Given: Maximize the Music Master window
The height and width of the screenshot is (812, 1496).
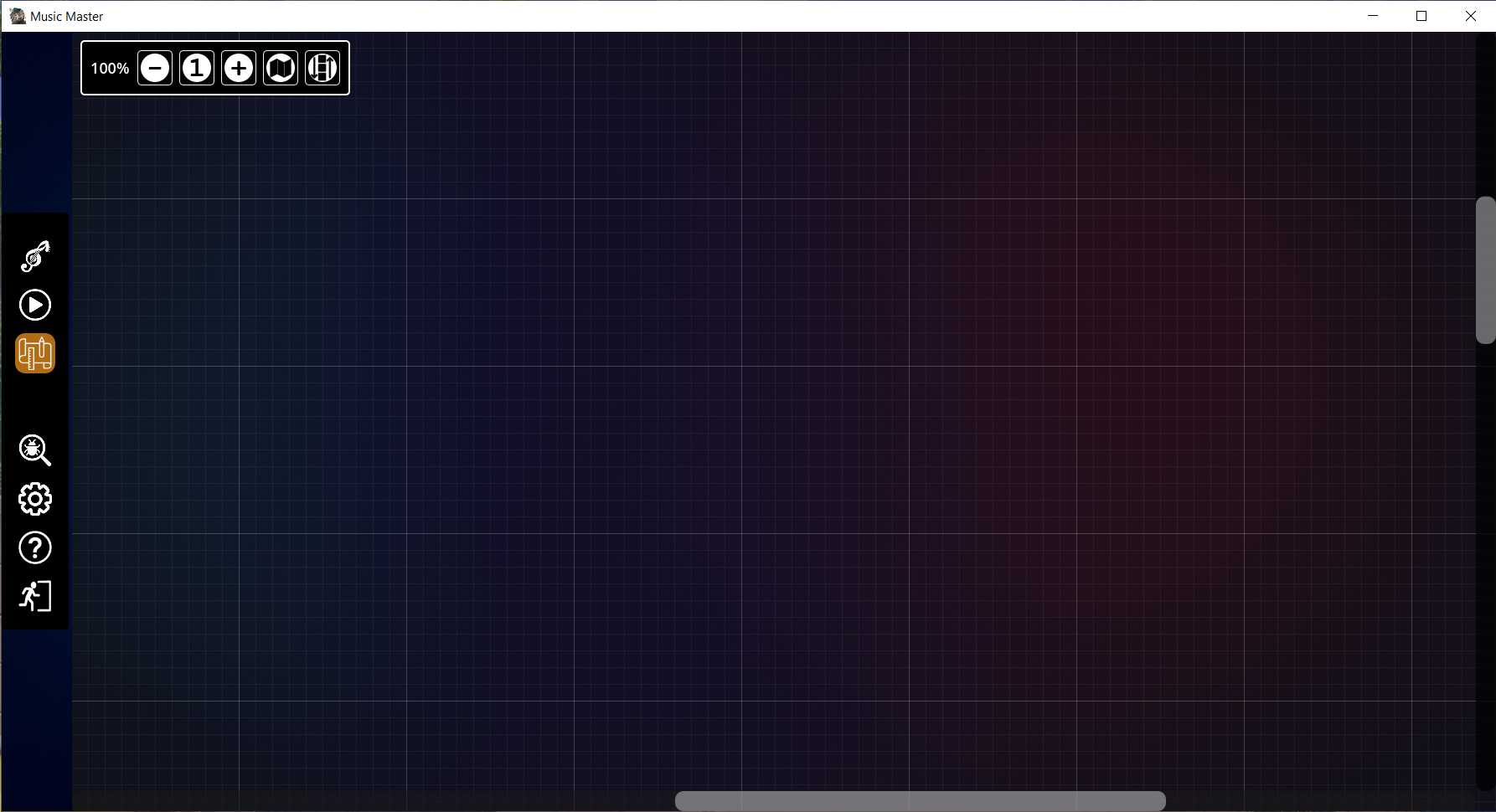Looking at the screenshot, I should point(1421,16).
